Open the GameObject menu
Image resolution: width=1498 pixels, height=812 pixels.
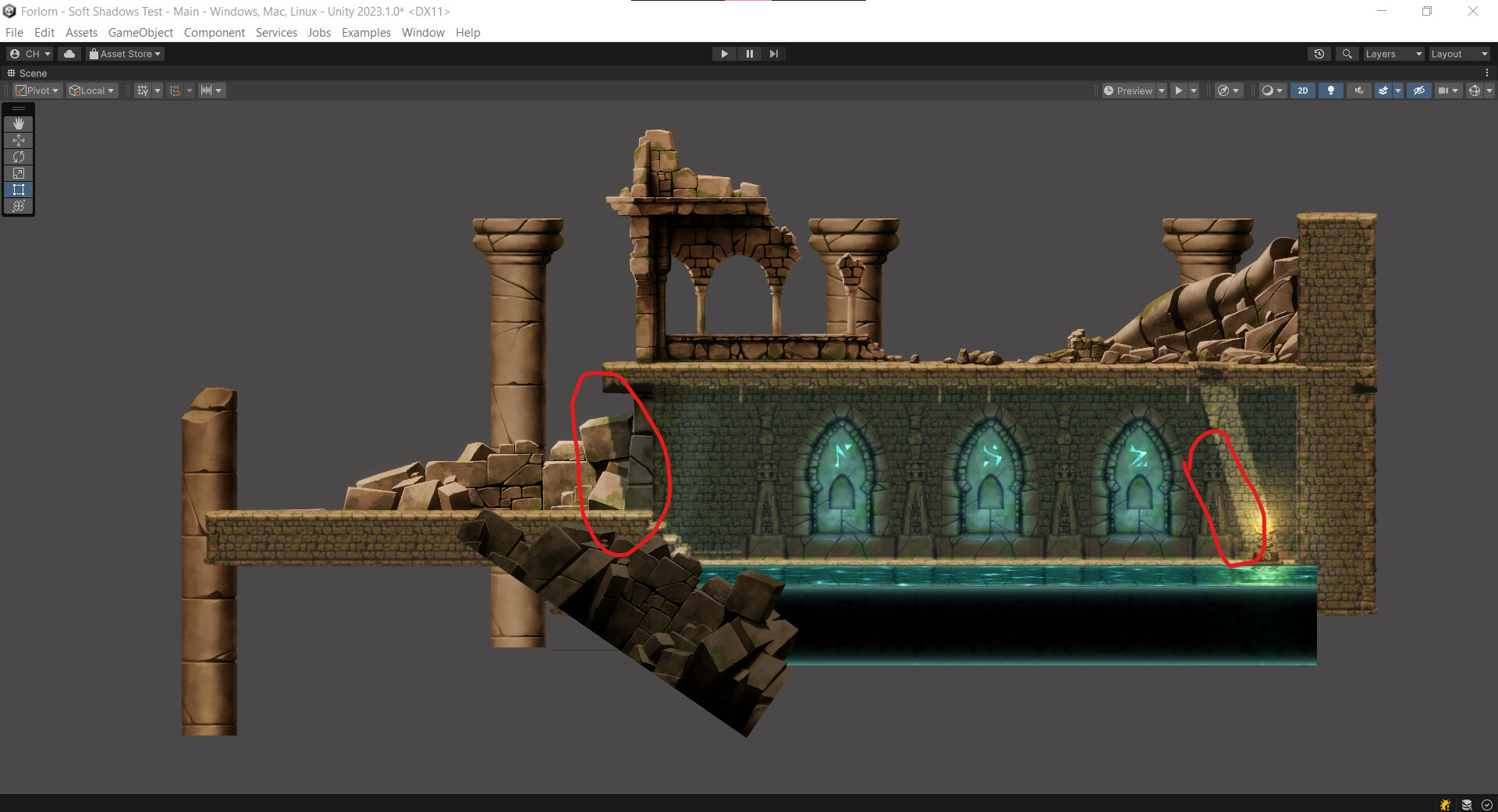[x=140, y=32]
